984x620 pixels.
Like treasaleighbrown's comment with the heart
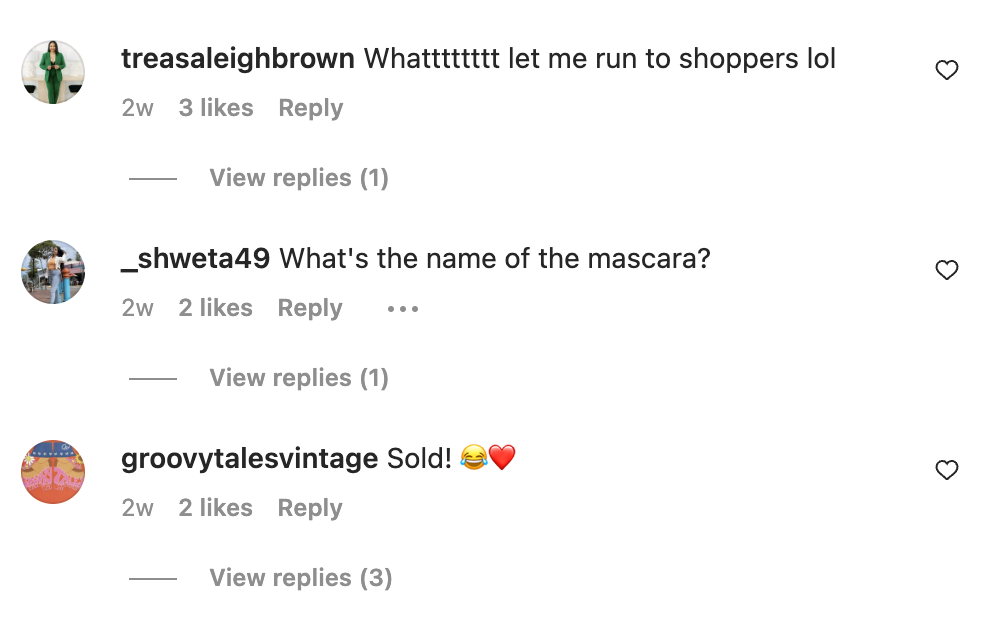click(x=946, y=70)
